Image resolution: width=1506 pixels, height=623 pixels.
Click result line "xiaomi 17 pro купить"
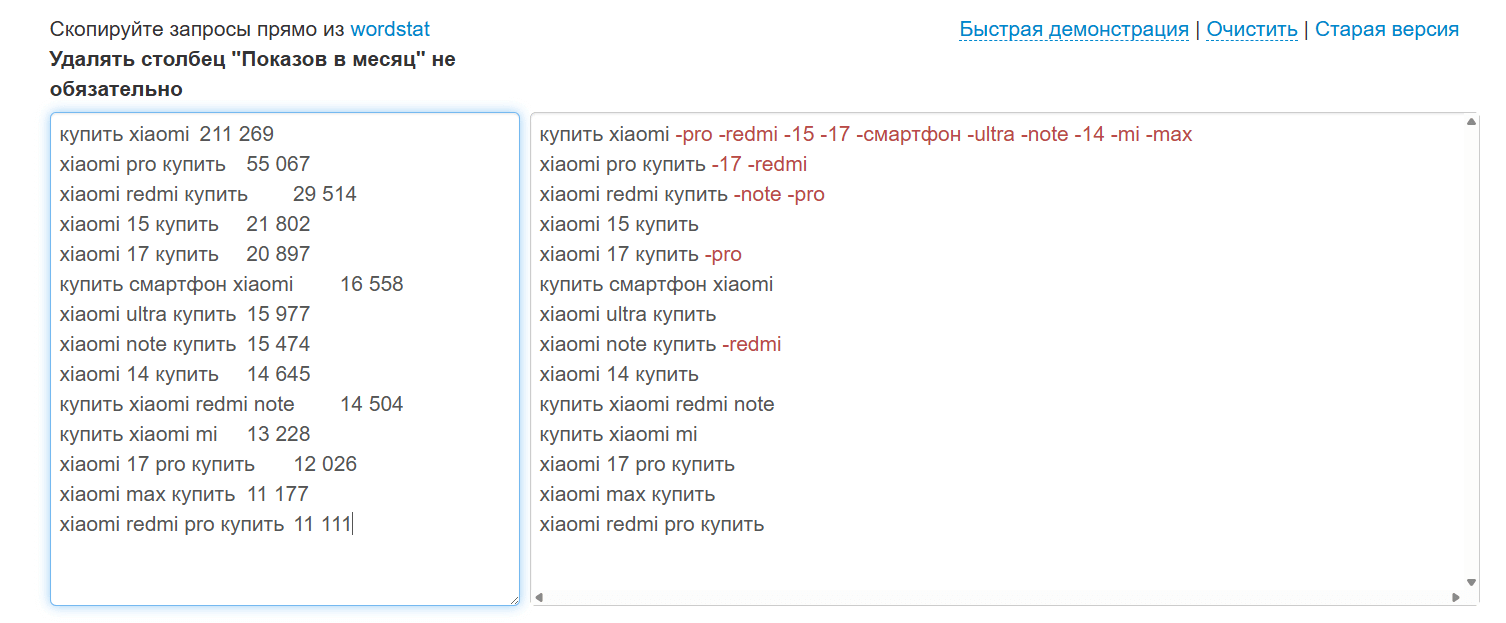click(637, 464)
